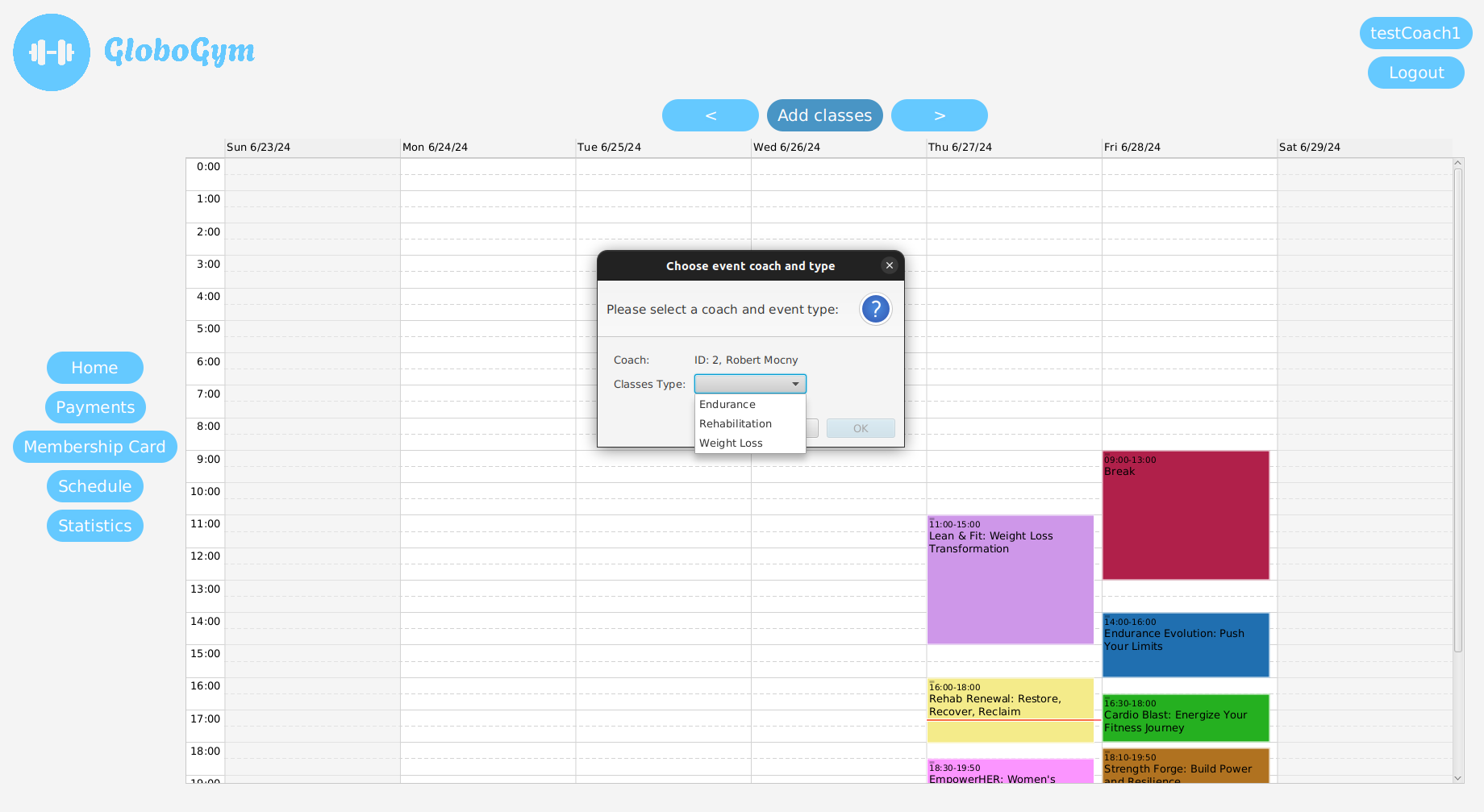Image resolution: width=1484 pixels, height=812 pixels.
Task: Select the Lean & Fit Weight Loss event
Action: tap(1010, 581)
